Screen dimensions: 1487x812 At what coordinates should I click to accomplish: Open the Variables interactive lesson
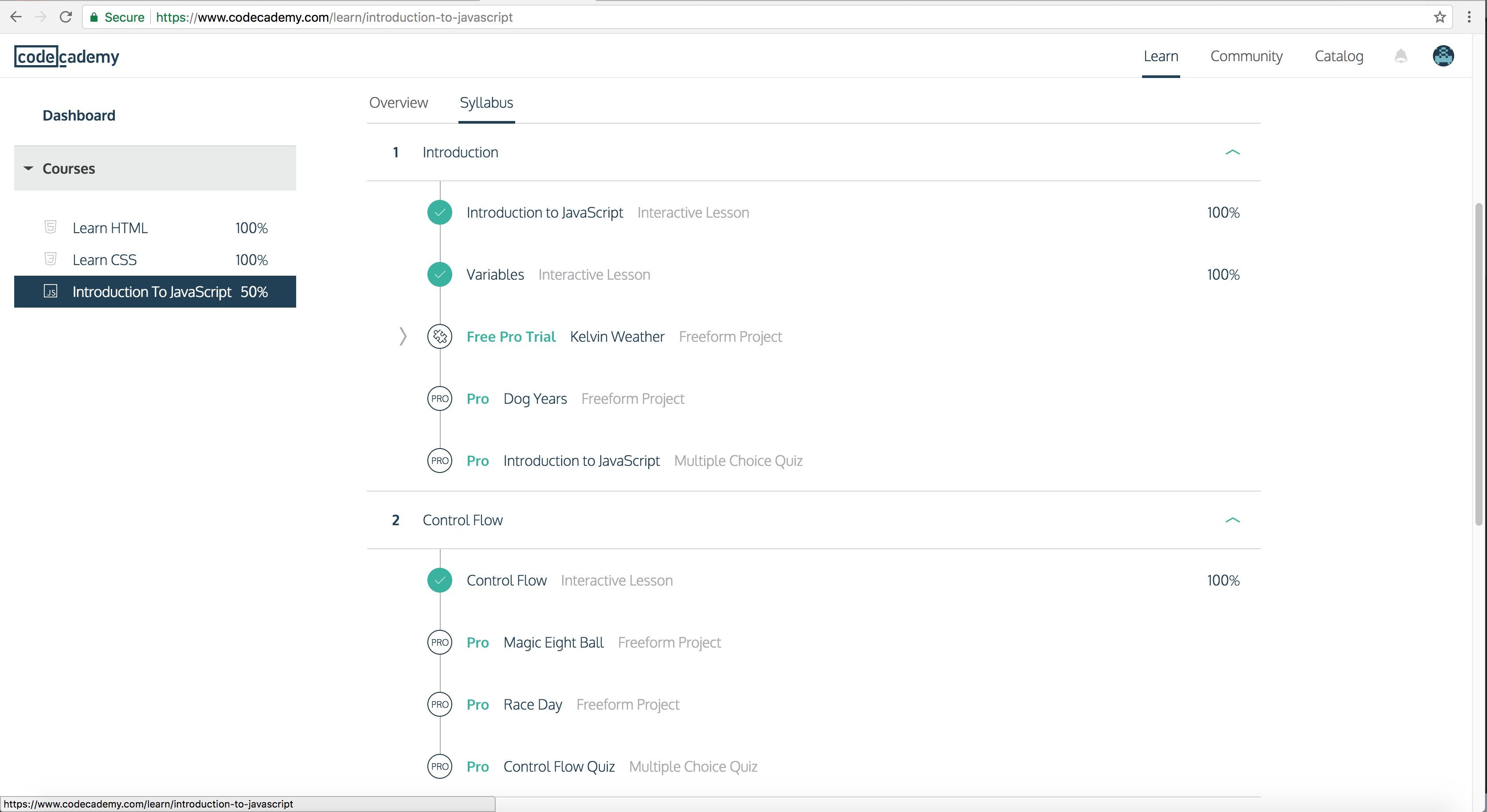(x=495, y=275)
